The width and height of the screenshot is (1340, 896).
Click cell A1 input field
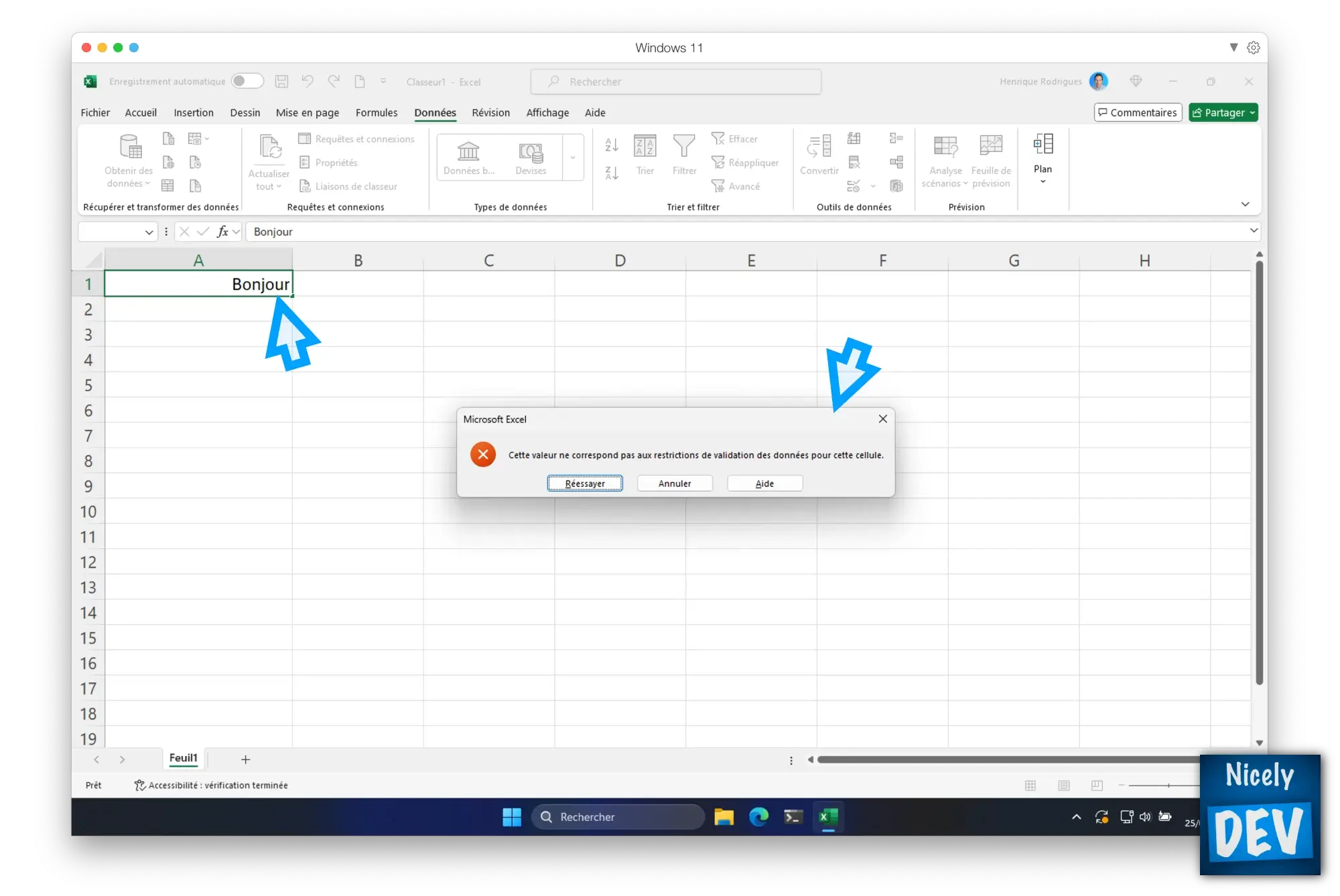(x=198, y=284)
